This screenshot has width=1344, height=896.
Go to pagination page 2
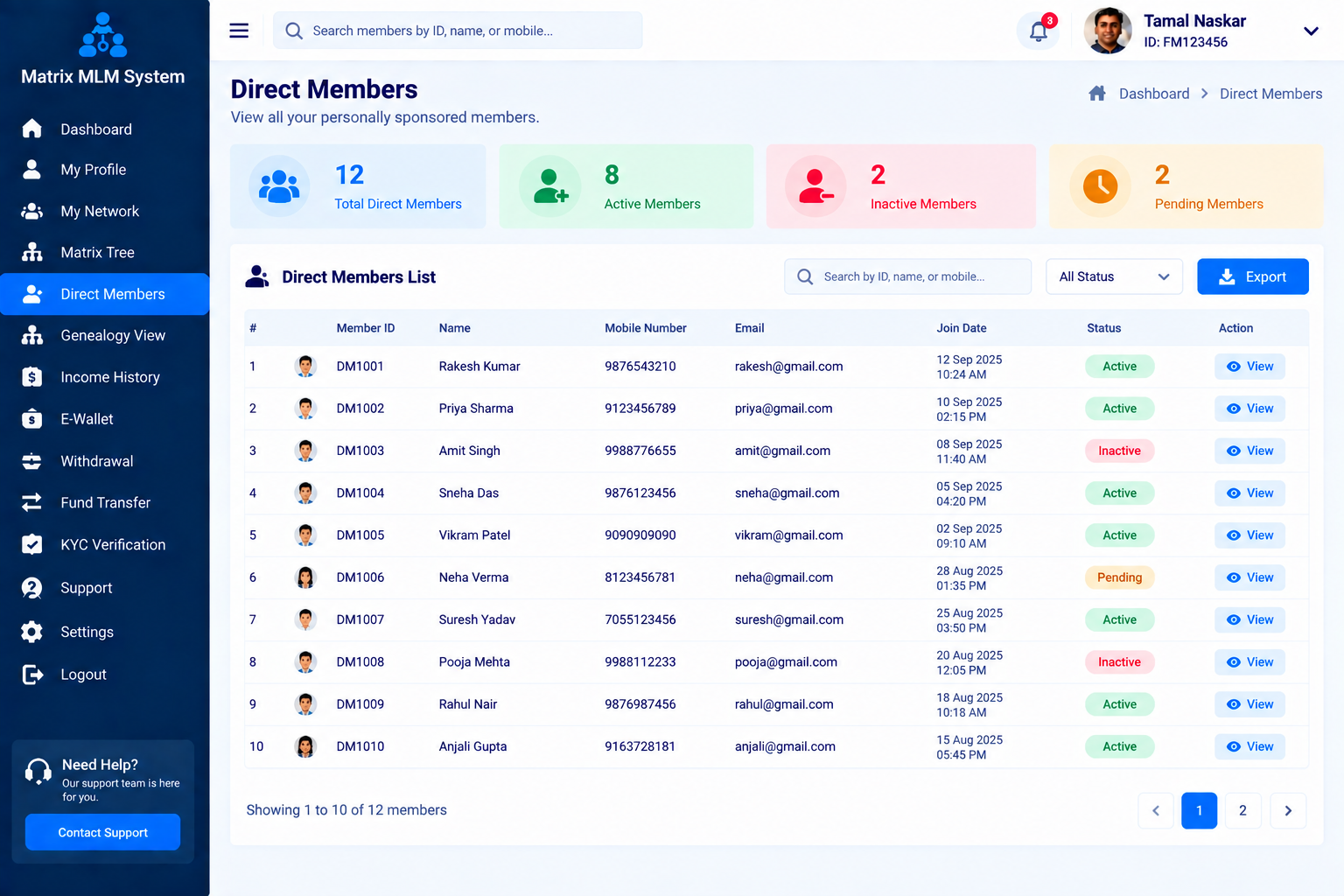click(1242, 810)
